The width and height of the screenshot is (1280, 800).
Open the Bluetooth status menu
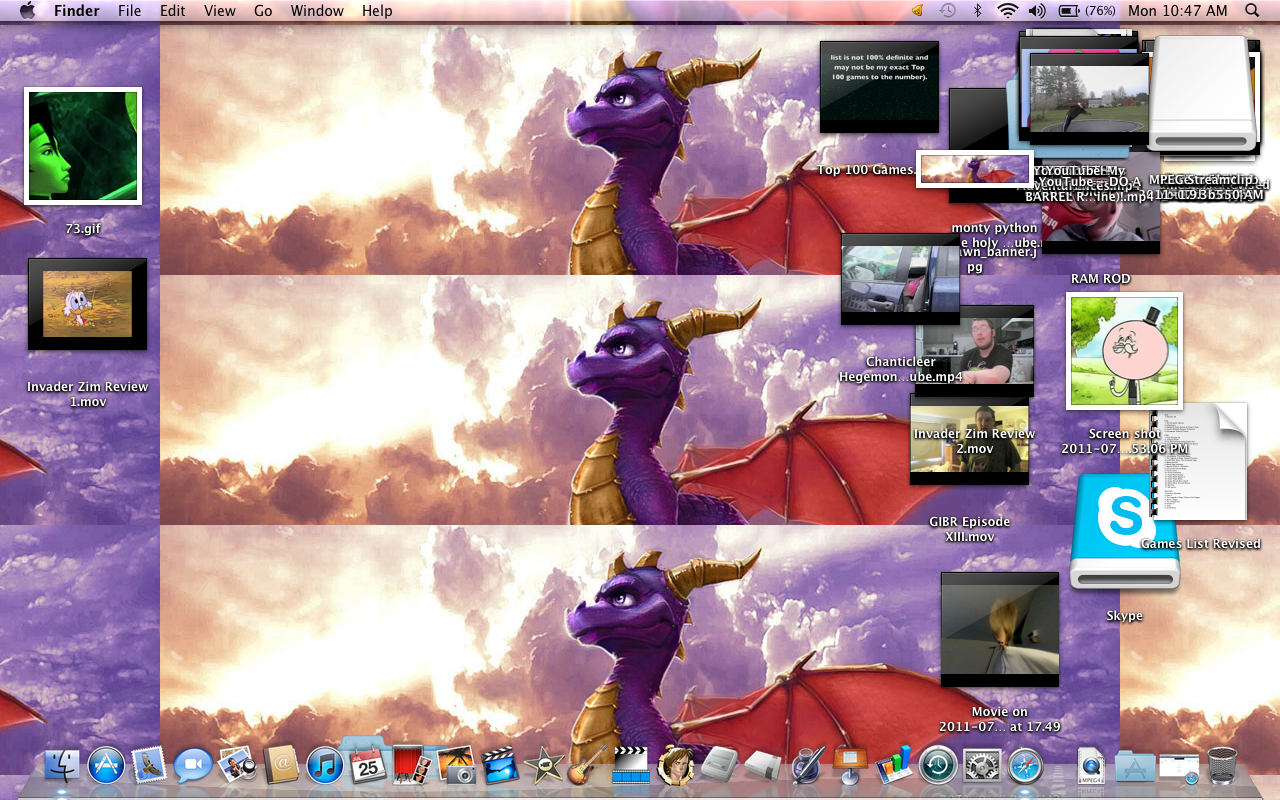[978, 11]
